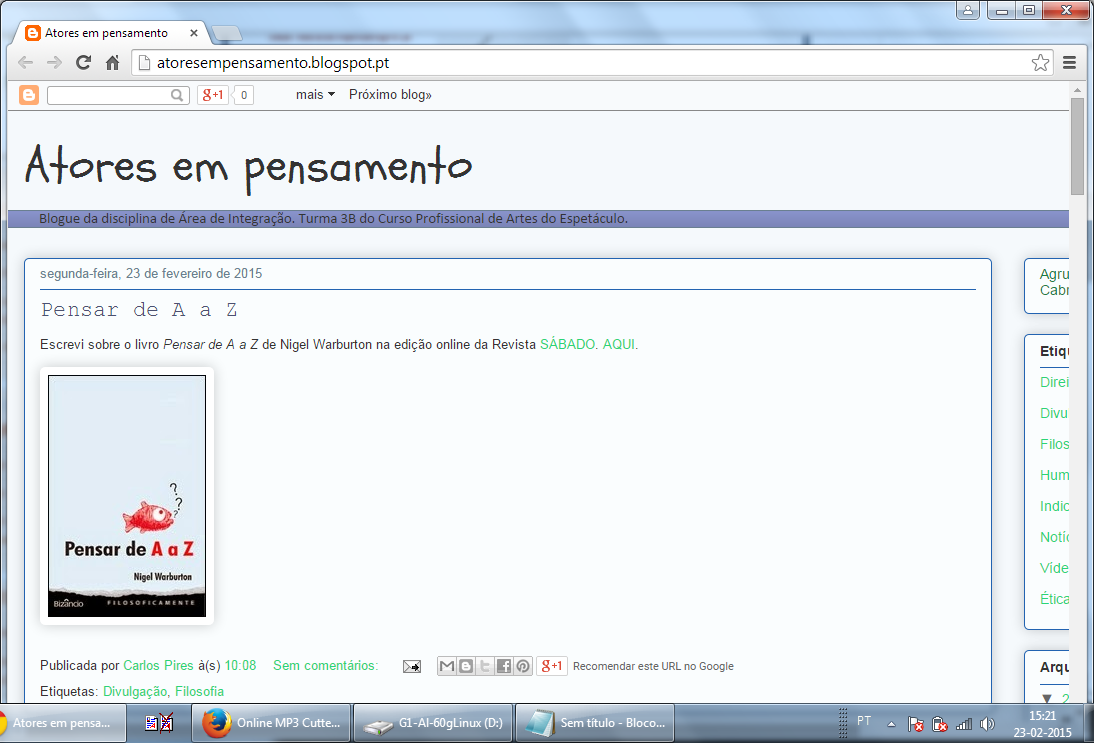The image size is (1094, 743).
Task: Collapse the archive year triangle in sidebar
Action: [x=1047, y=698]
